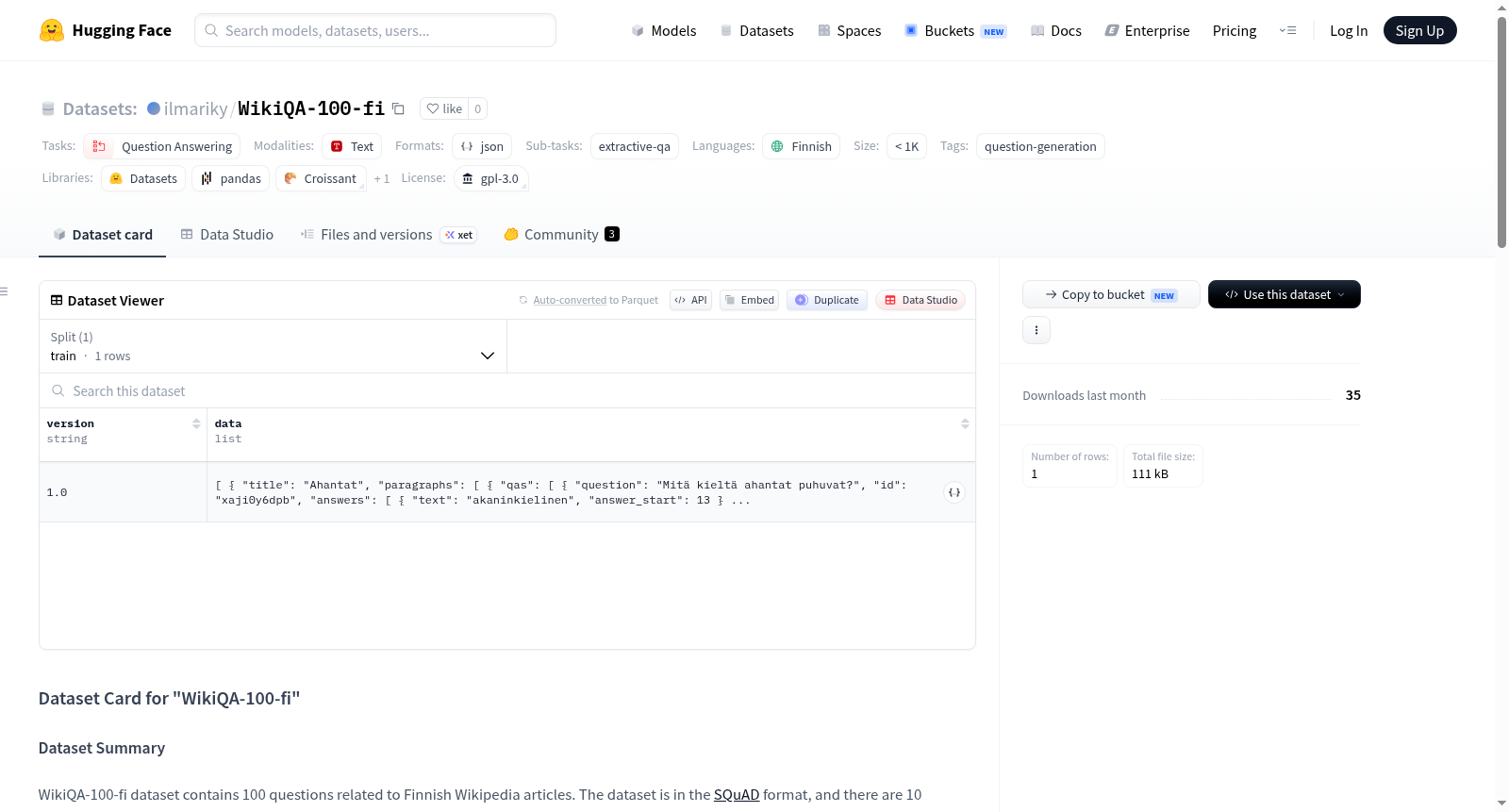Image resolution: width=1509 pixels, height=812 pixels.
Task: Open the Files and versions tab
Action: pyautogui.click(x=388, y=234)
